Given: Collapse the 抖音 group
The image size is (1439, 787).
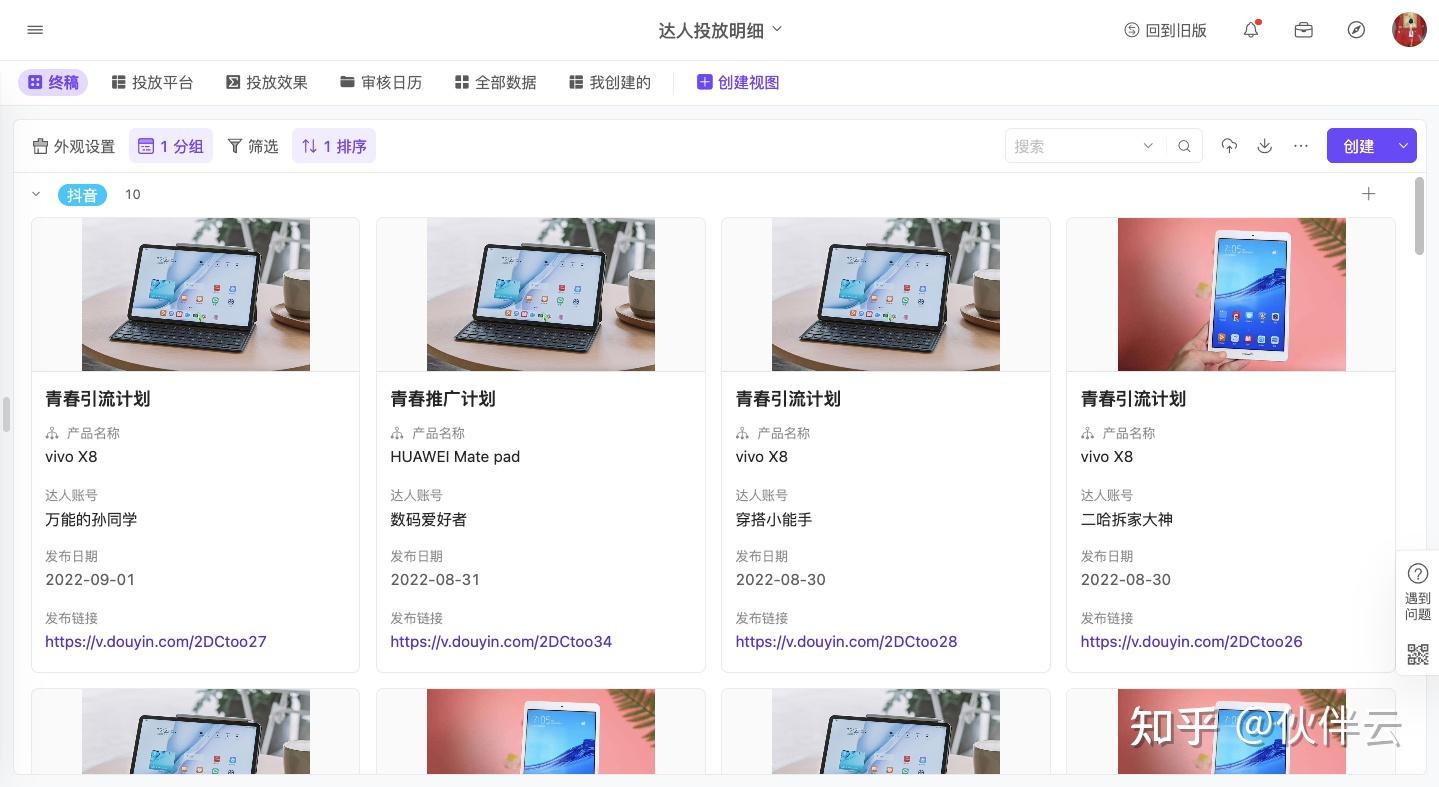Looking at the screenshot, I should coord(36,194).
